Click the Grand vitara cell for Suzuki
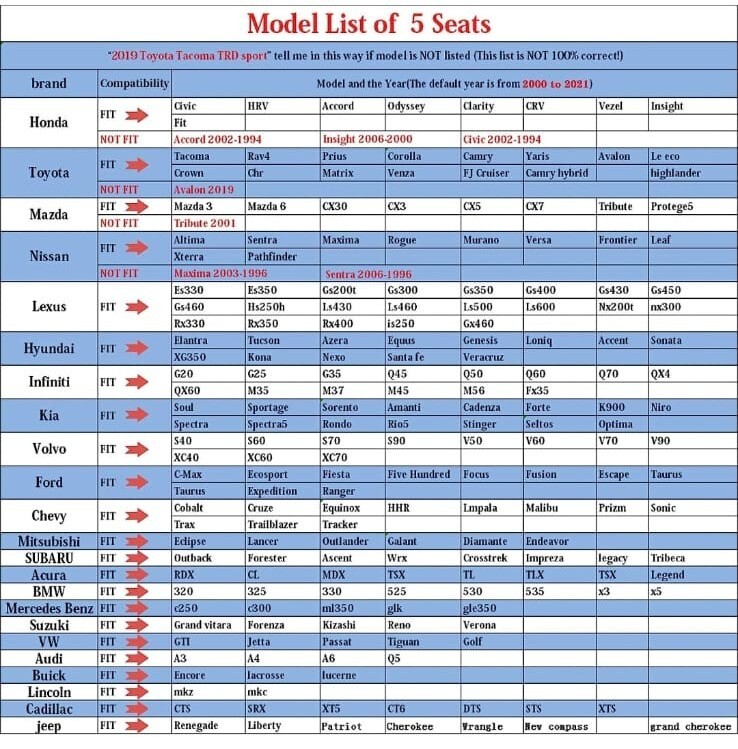 208,625
